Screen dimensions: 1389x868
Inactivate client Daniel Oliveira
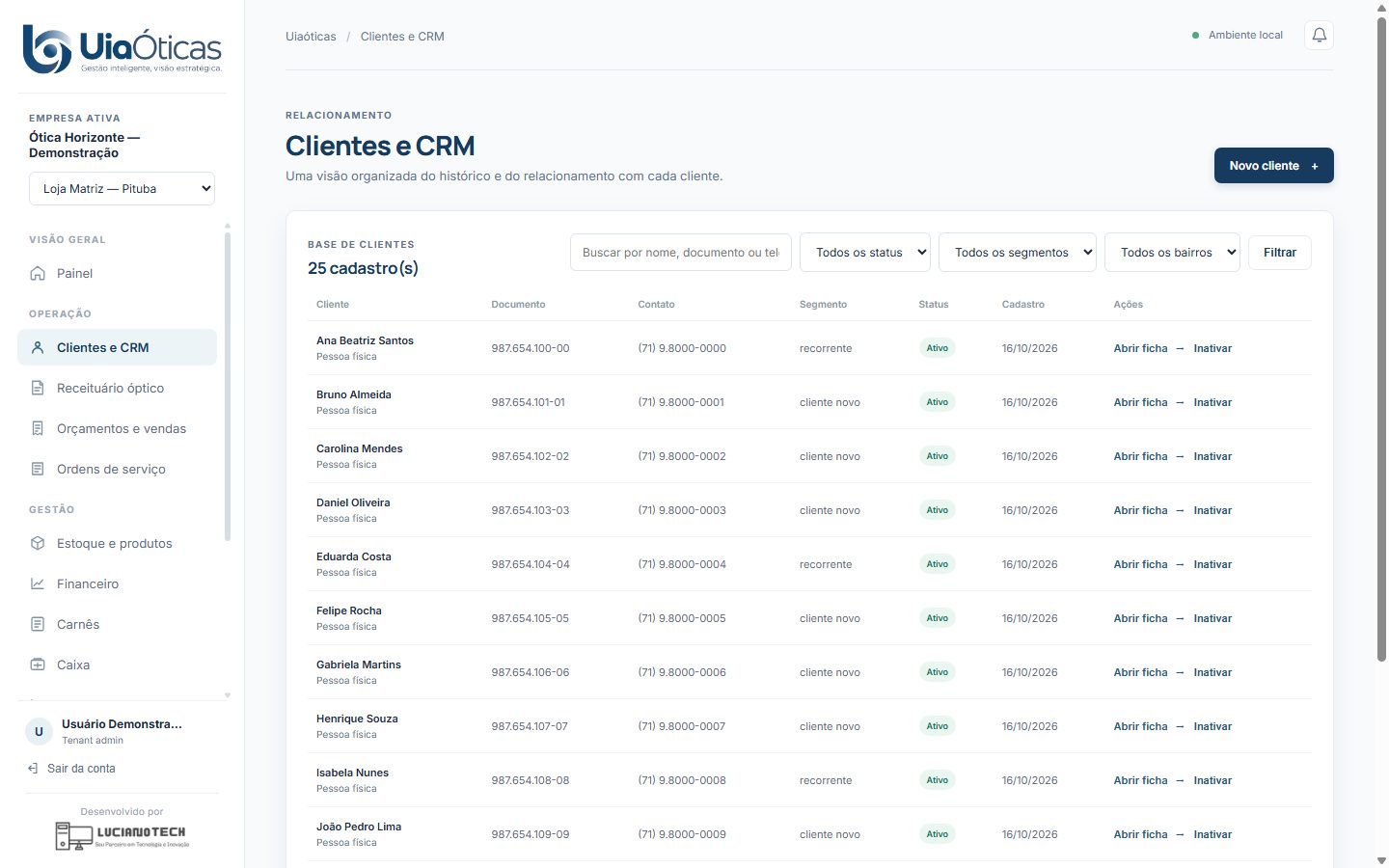point(1212,510)
